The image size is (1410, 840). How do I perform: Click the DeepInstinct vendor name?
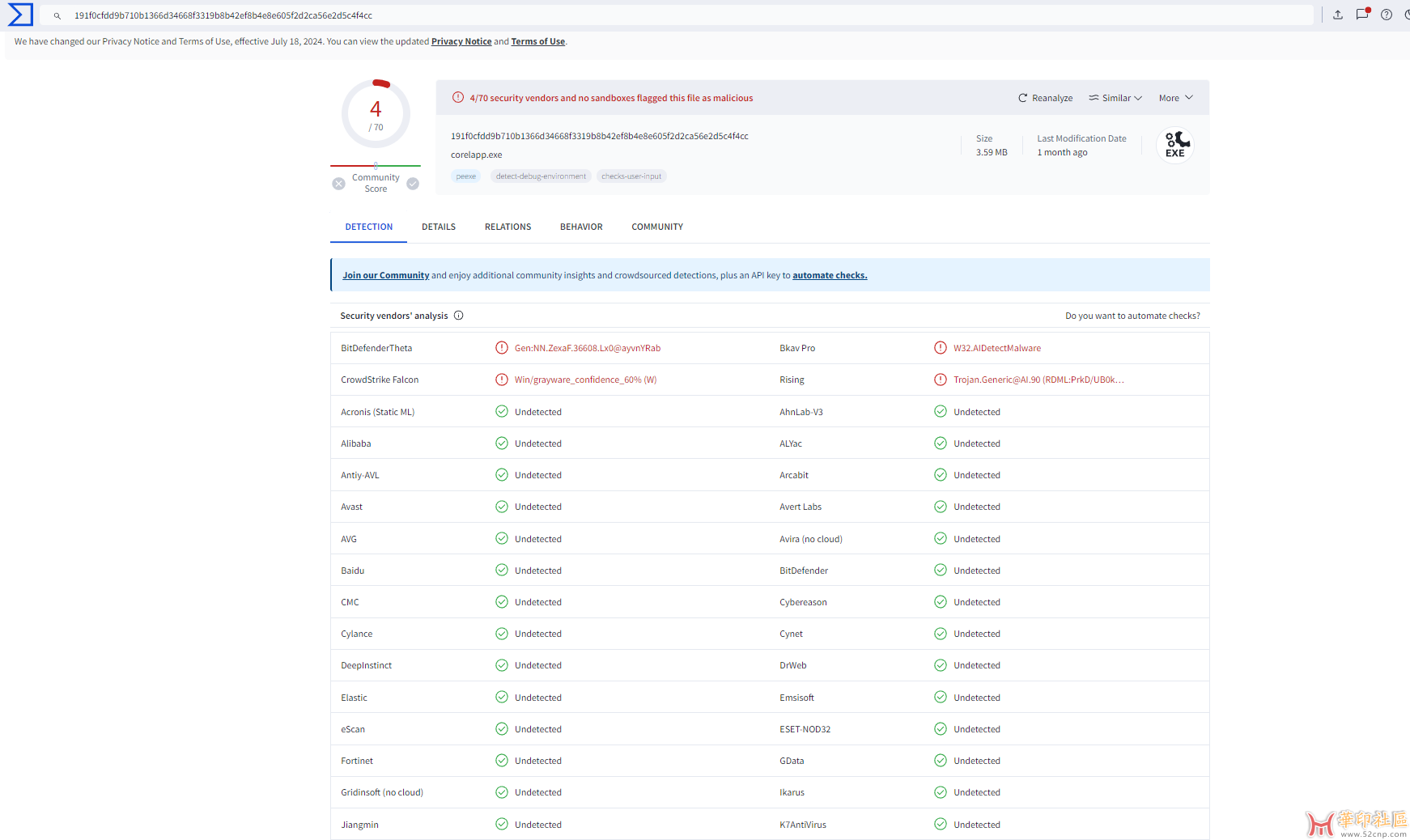click(x=366, y=665)
